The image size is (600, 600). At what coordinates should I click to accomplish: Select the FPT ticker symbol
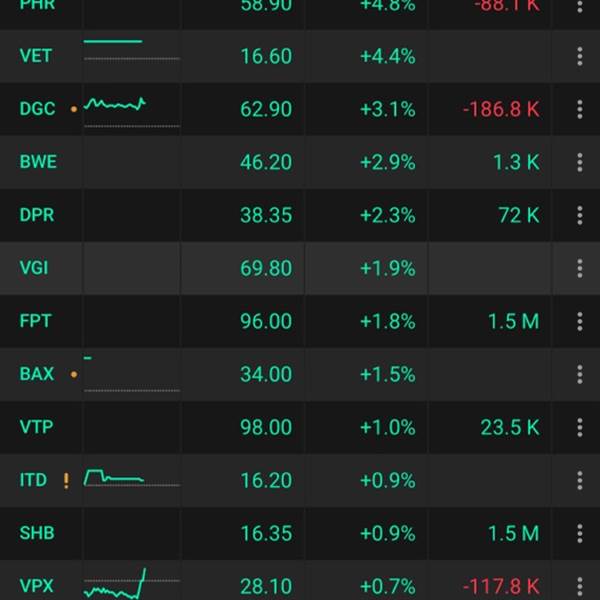tap(35, 321)
